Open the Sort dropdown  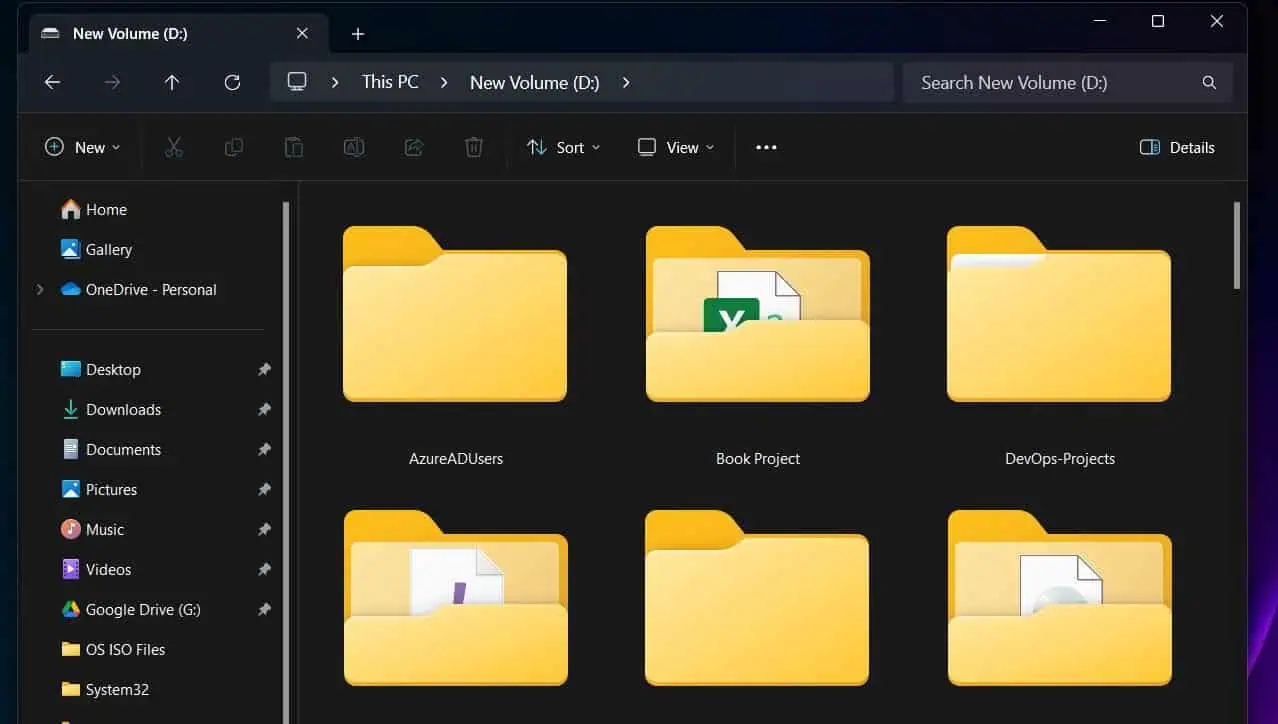tap(564, 147)
